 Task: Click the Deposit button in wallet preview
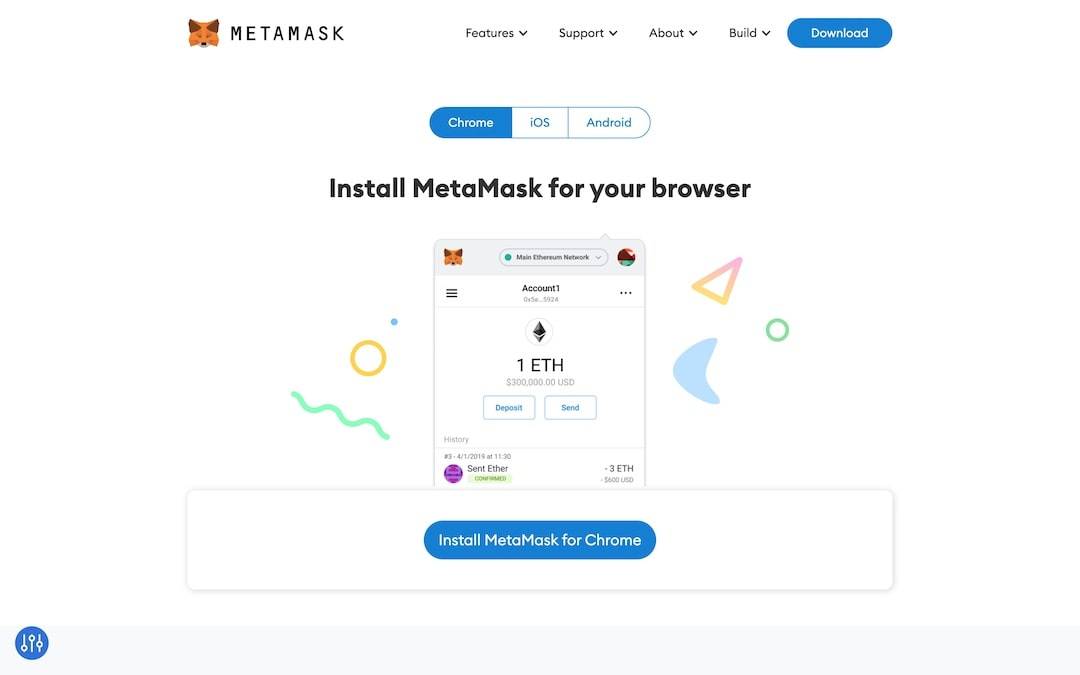tap(509, 408)
